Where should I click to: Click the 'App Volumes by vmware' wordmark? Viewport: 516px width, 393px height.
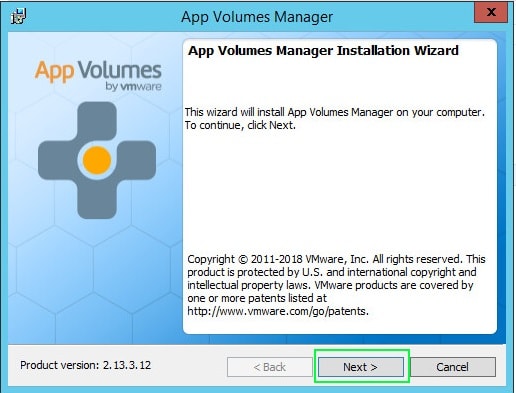click(98, 76)
